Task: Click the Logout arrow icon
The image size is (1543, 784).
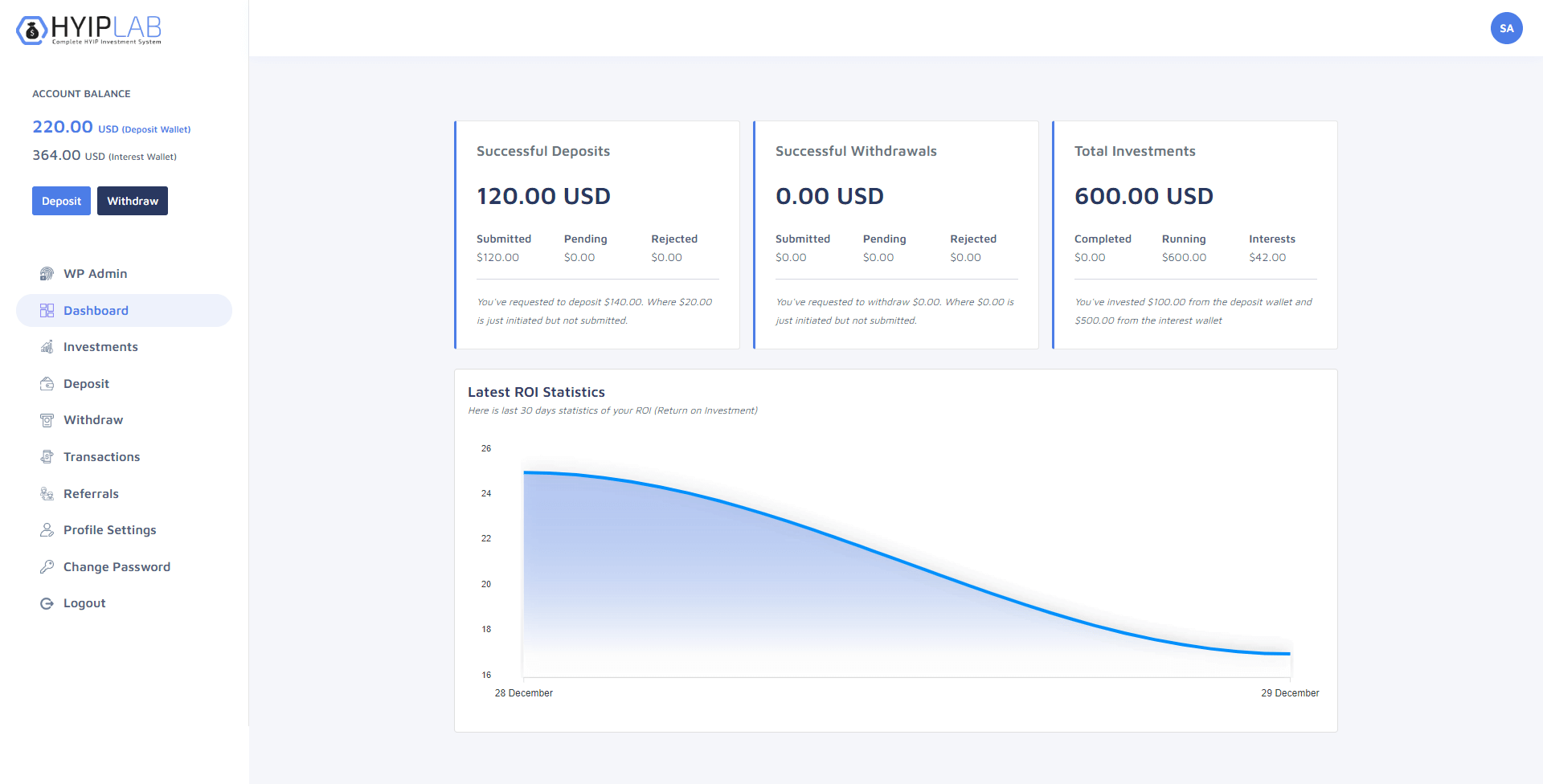Action: point(47,603)
